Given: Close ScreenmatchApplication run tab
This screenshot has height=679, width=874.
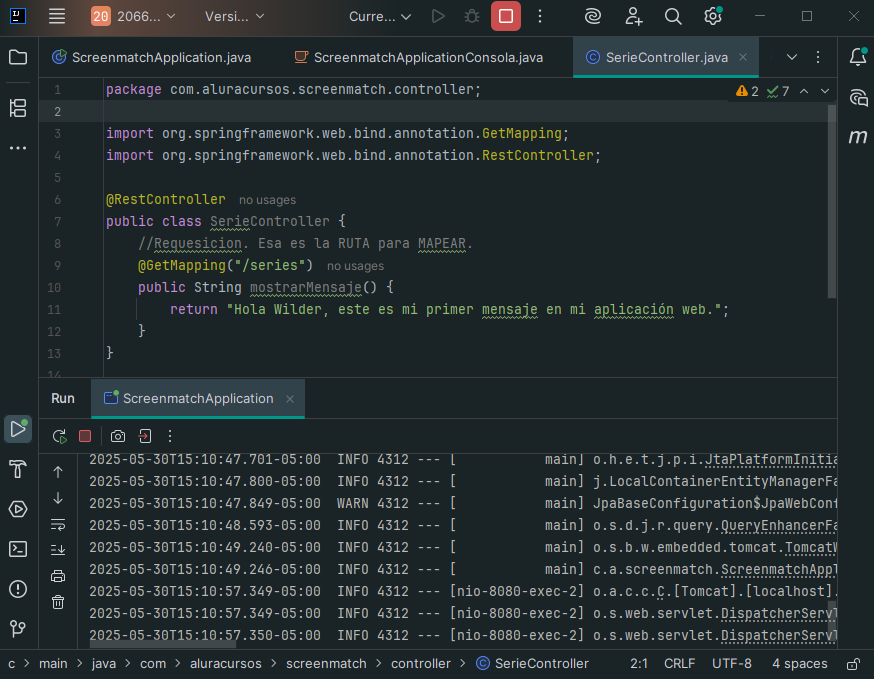Looking at the screenshot, I should pos(290,399).
